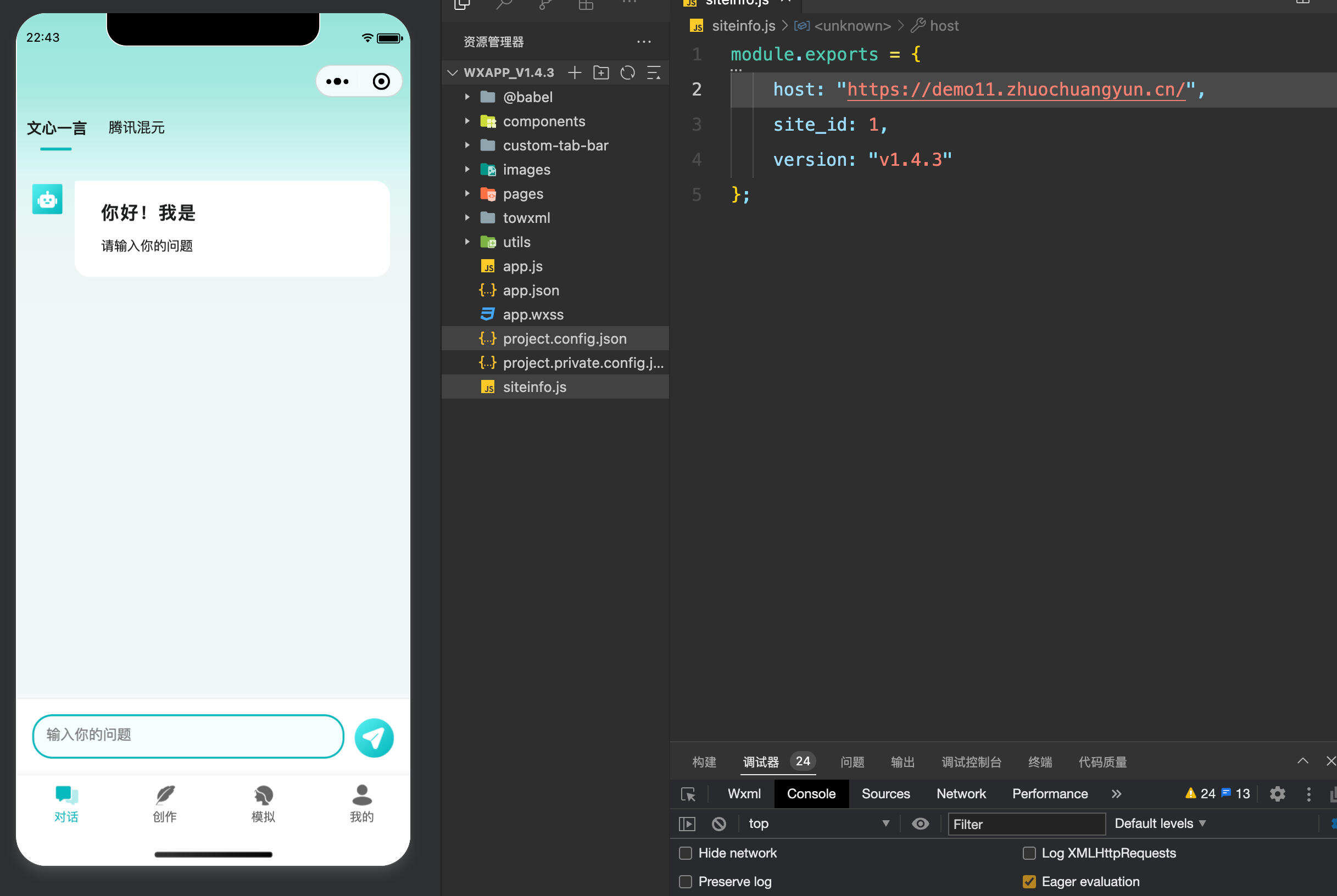Image resolution: width=1337 pixels, height=896 pixels.
Task: Tap the send message paper-plane button
Action: pos(374,737)
